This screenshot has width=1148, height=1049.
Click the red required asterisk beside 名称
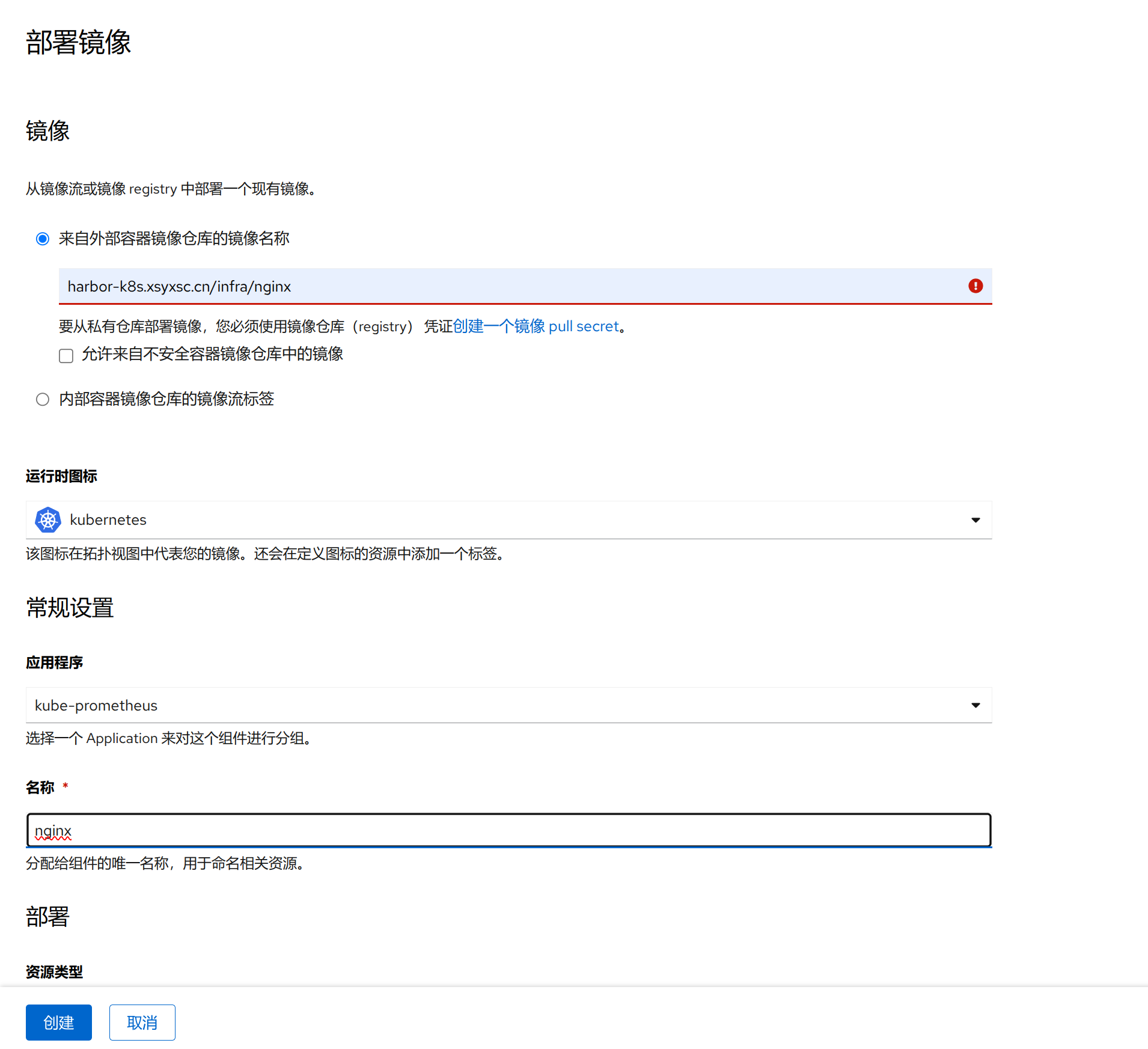[66, 786]
